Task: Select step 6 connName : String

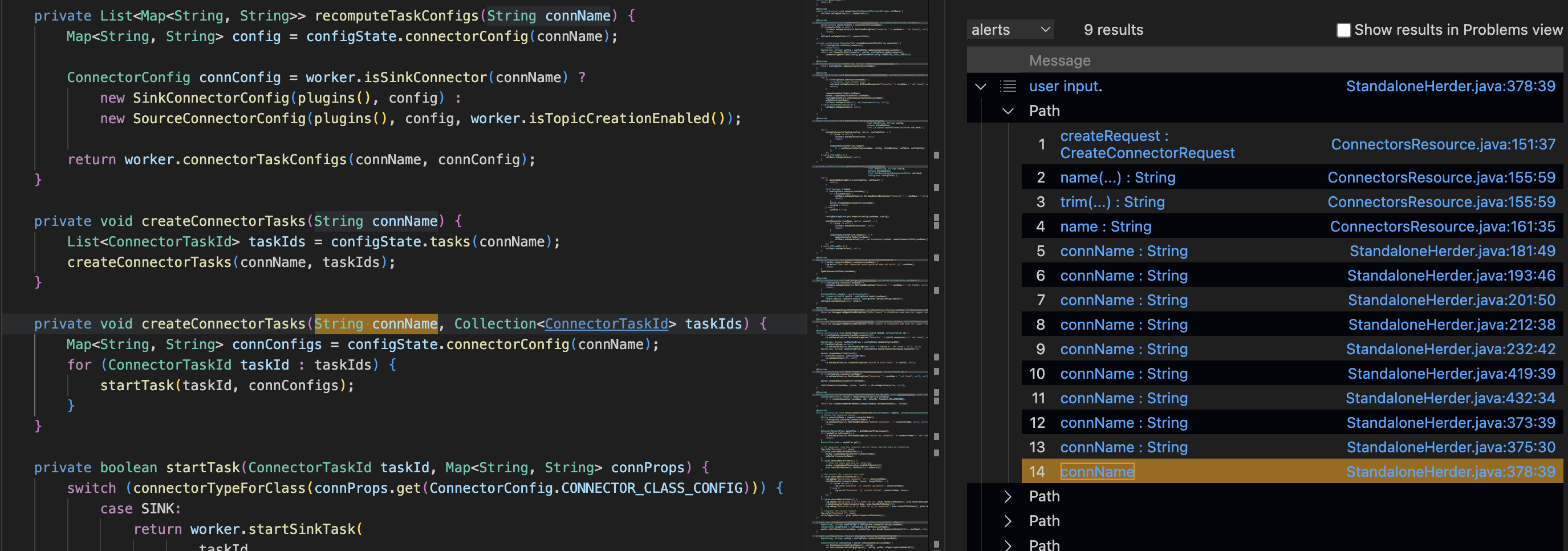Action: tap(1124, 275)
